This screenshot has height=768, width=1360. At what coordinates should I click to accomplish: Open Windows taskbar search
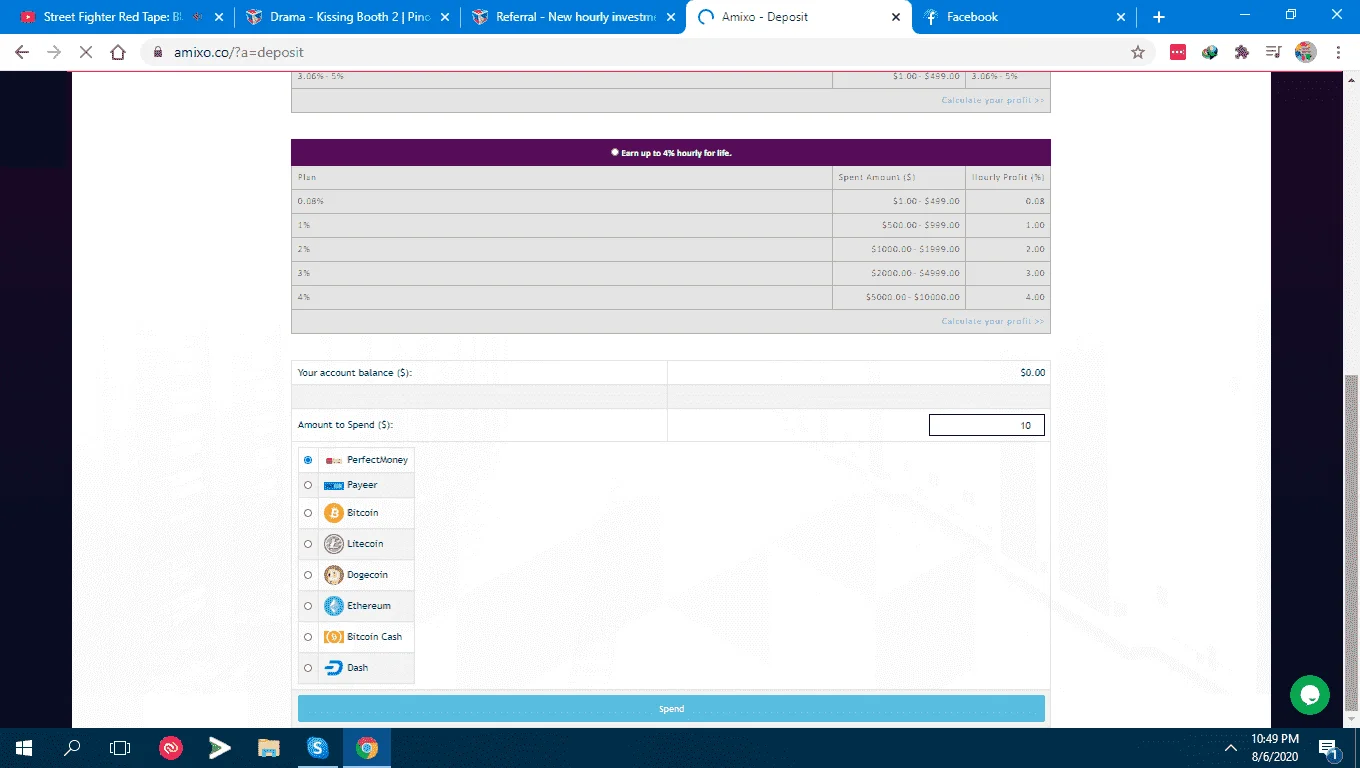(71, 747)
